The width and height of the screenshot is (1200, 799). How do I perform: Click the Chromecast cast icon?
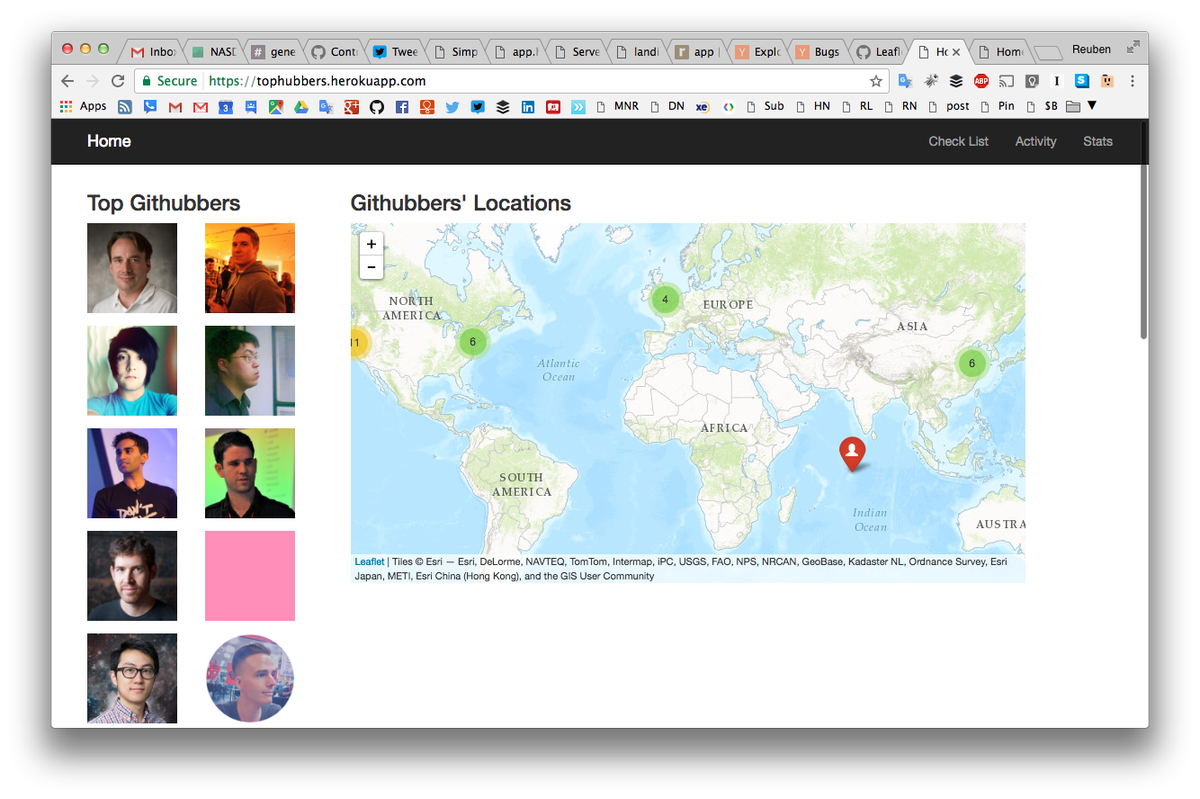pyautogui.click(x=1007, y=81)
